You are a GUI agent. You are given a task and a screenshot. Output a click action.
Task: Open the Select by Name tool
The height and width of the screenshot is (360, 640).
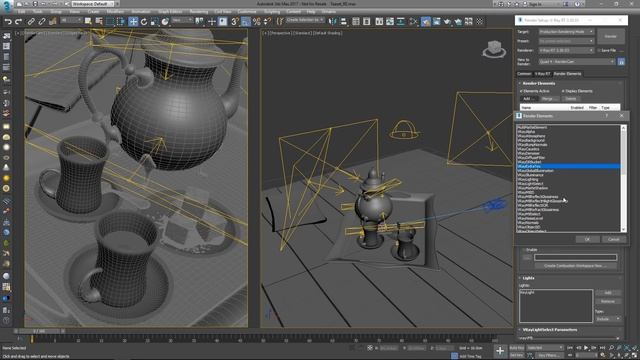99,21
